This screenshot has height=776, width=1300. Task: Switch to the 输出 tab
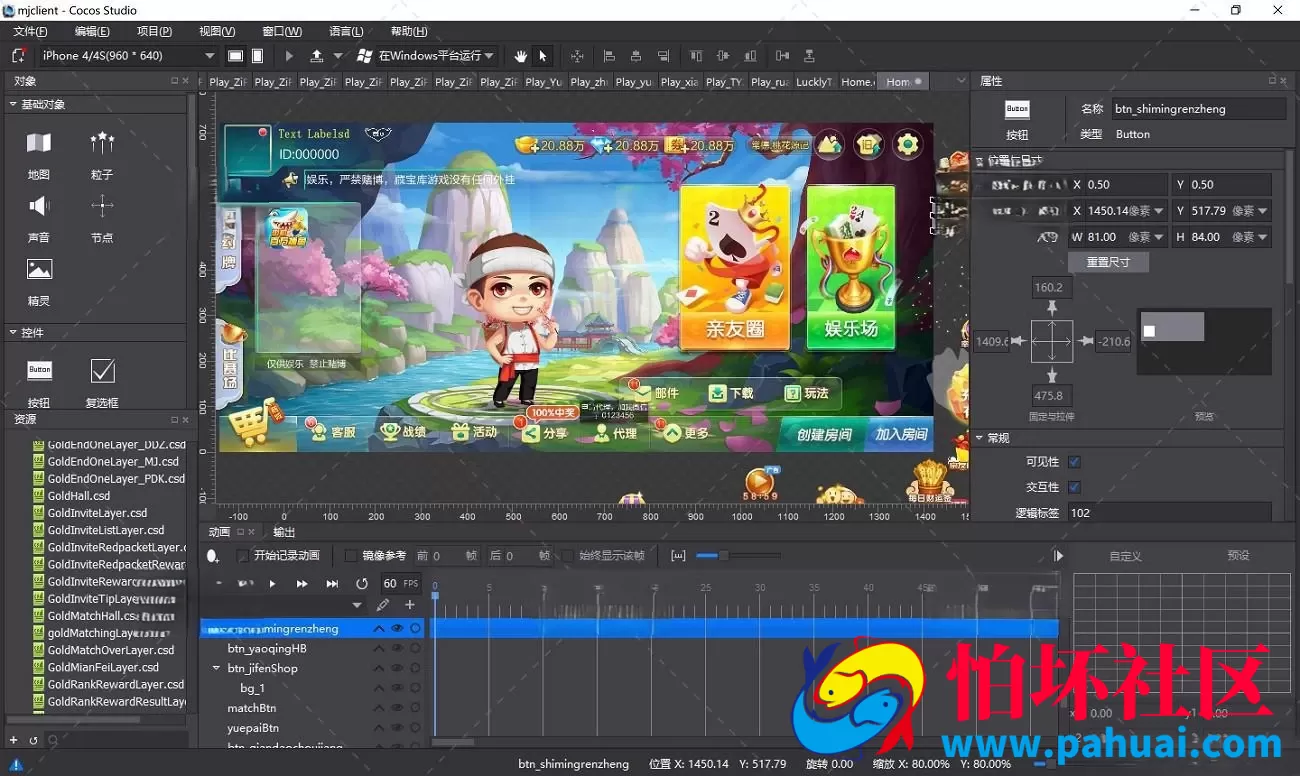(285, 532)
